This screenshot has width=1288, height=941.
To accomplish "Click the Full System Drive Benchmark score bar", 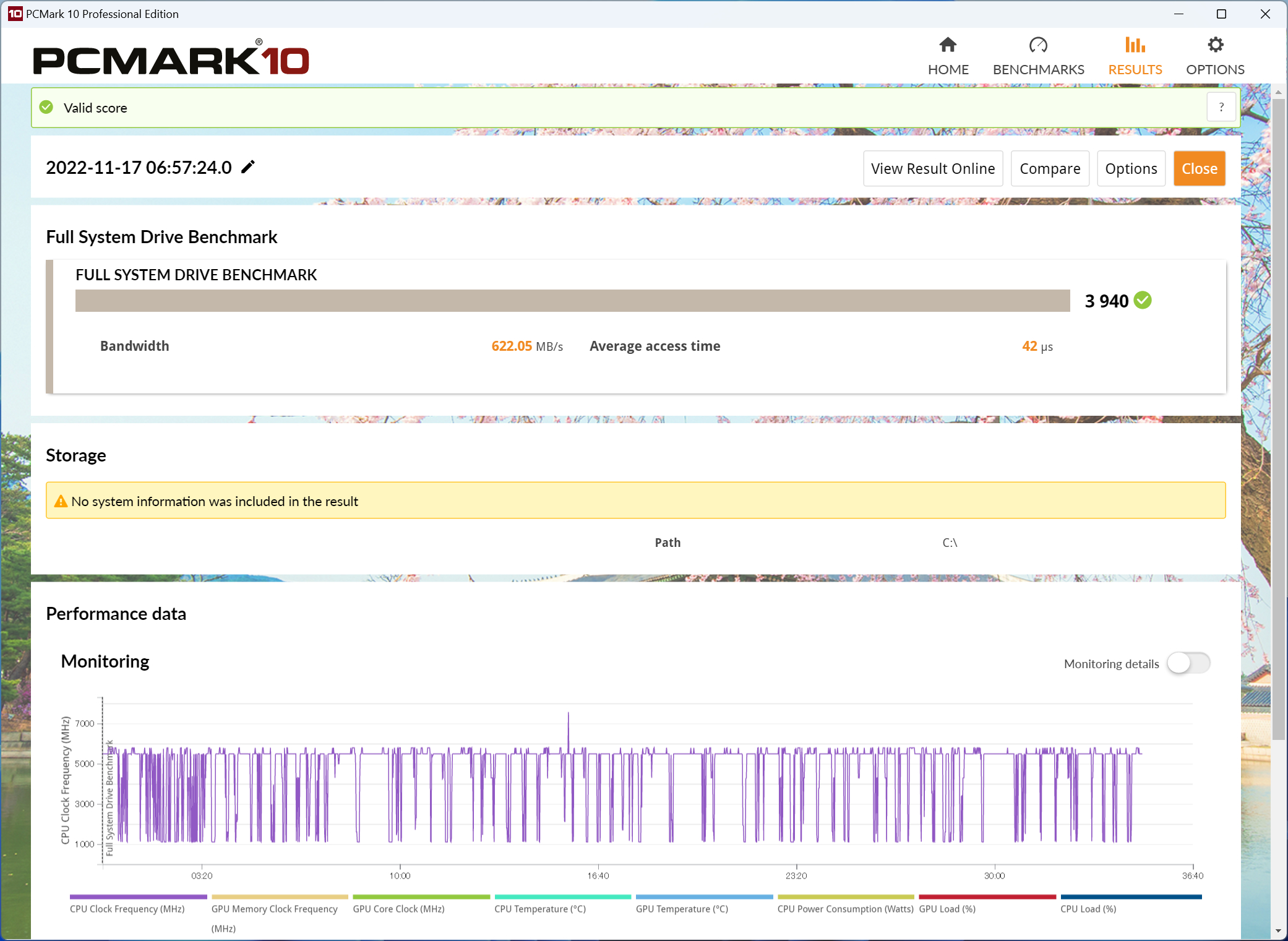I will (572, 301).
